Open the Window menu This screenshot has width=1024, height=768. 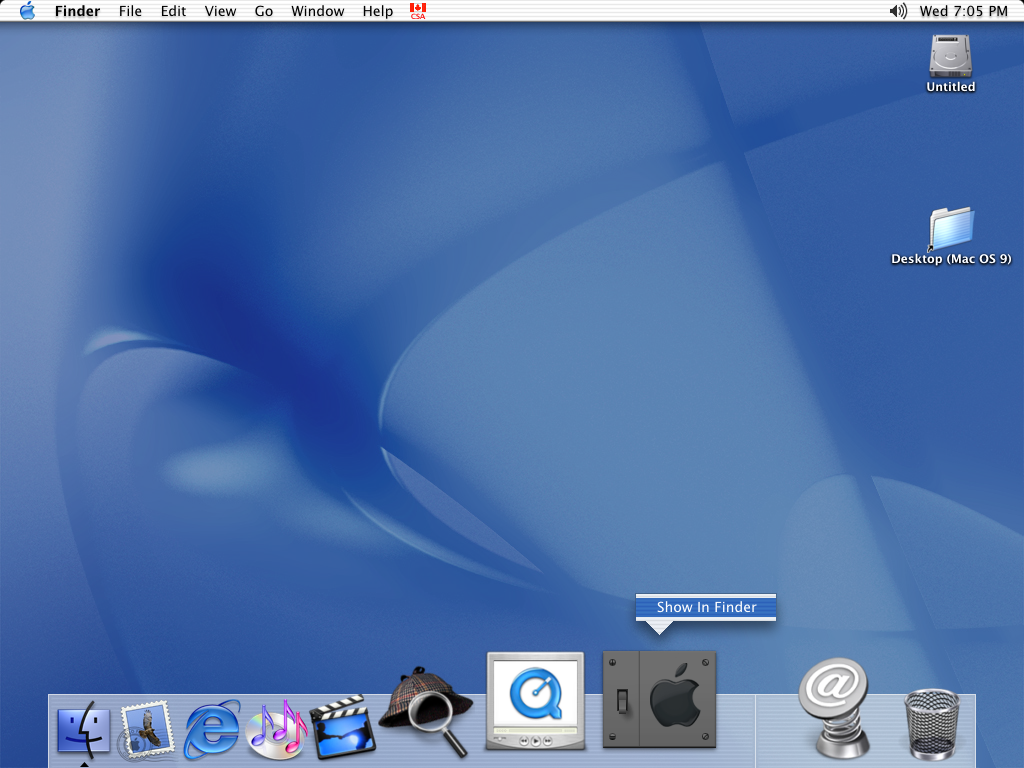(x=317, y=11)
